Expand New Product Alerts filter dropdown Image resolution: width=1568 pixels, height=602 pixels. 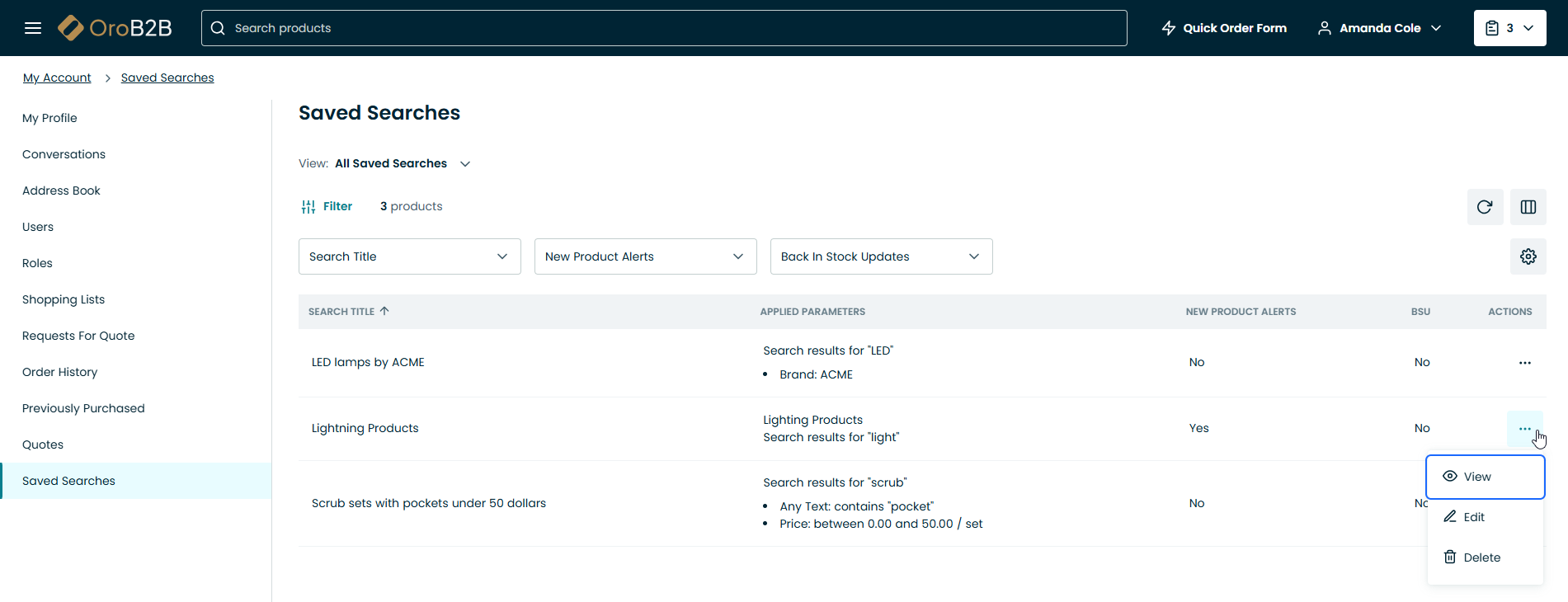[x=645, y=256]
